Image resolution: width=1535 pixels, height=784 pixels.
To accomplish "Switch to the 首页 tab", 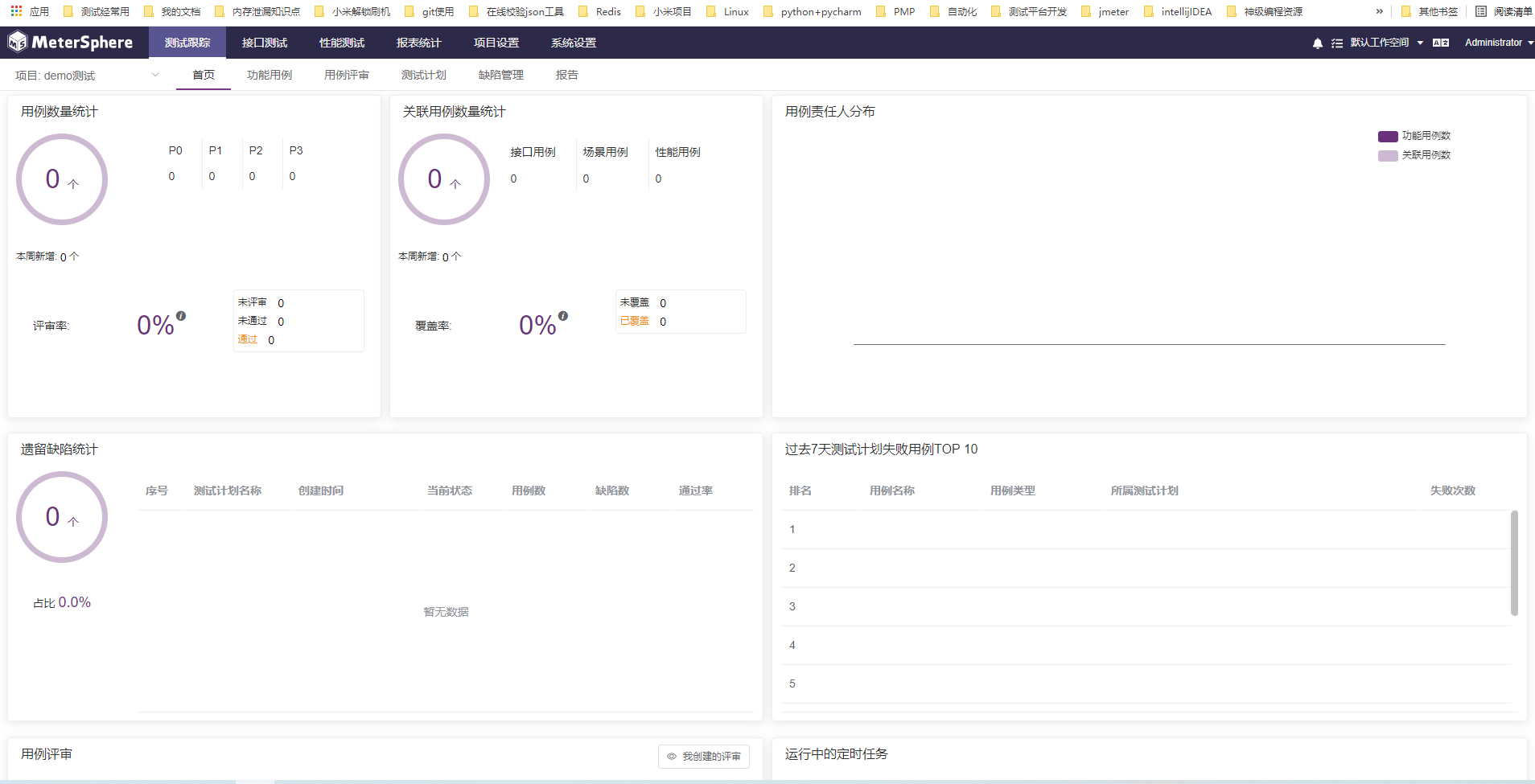I will tap(204, 75).
